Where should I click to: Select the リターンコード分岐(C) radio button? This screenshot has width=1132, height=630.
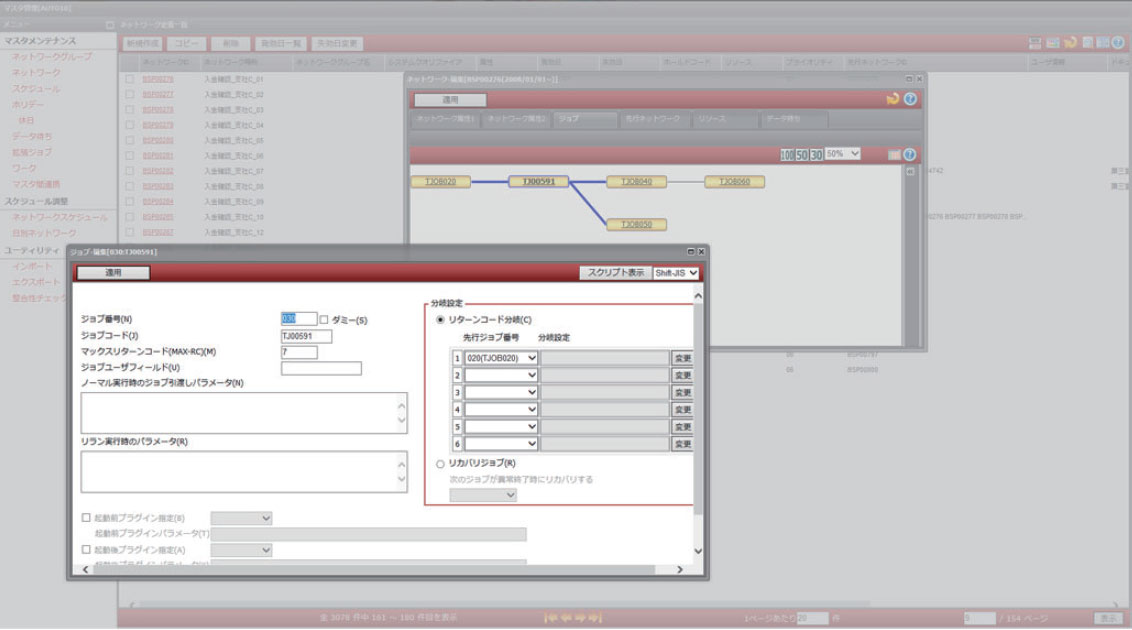440,320
